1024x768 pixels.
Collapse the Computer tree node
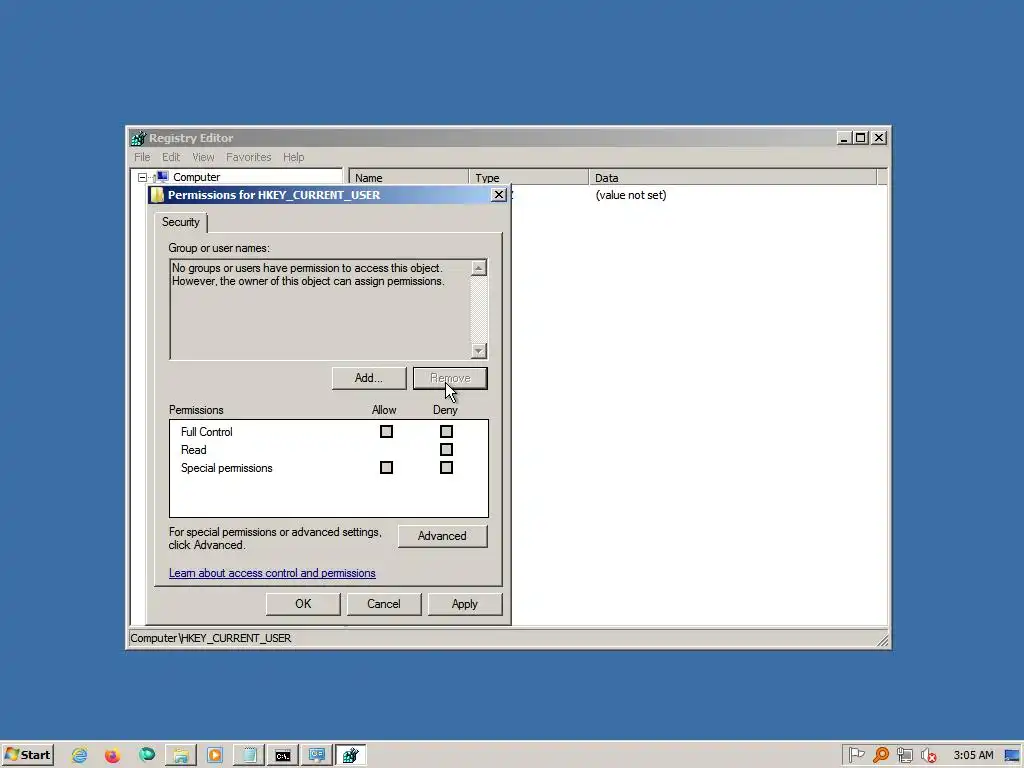click(x=142, y=177)
